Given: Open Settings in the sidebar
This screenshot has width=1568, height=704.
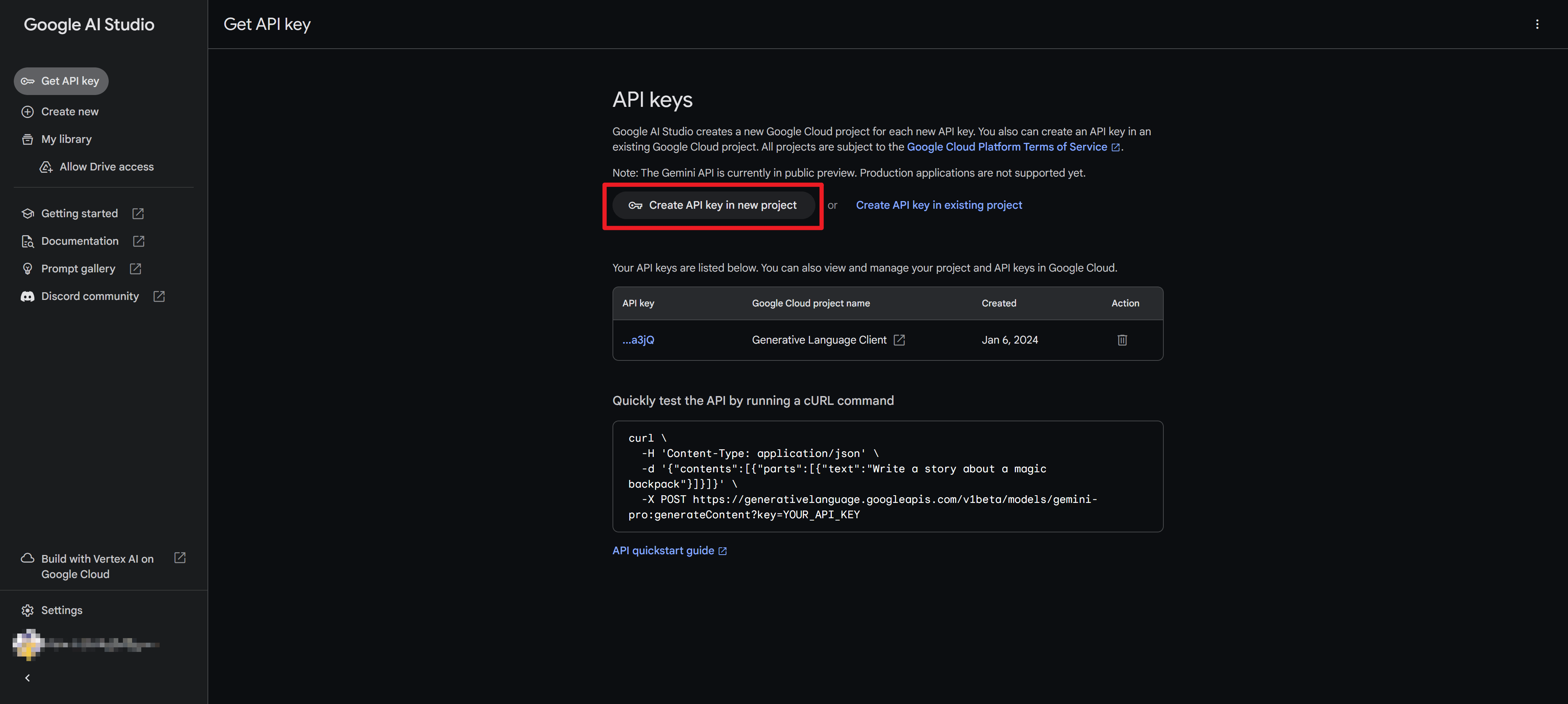Looking at the screenshot, I should point(61,610).
